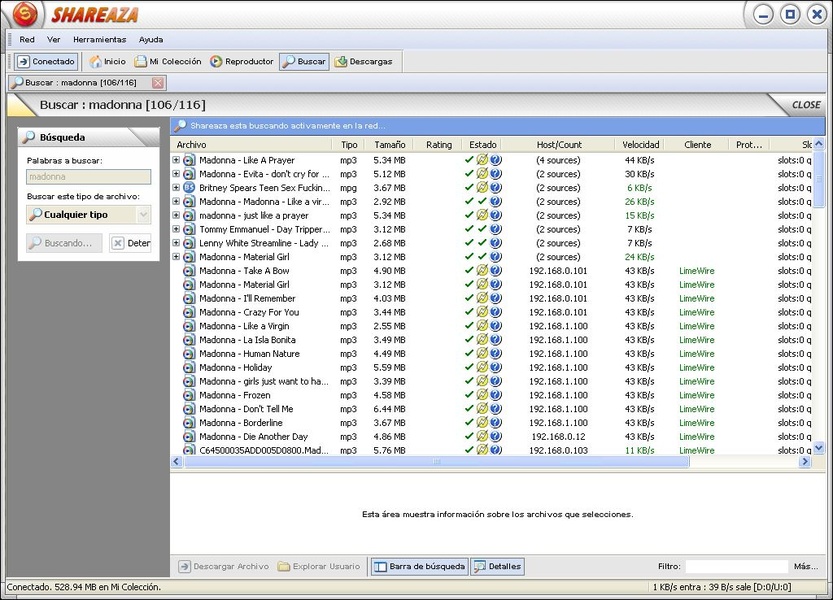Click the Buscar toolbar button
Screen dimensions: 833x600
[304, 62]
